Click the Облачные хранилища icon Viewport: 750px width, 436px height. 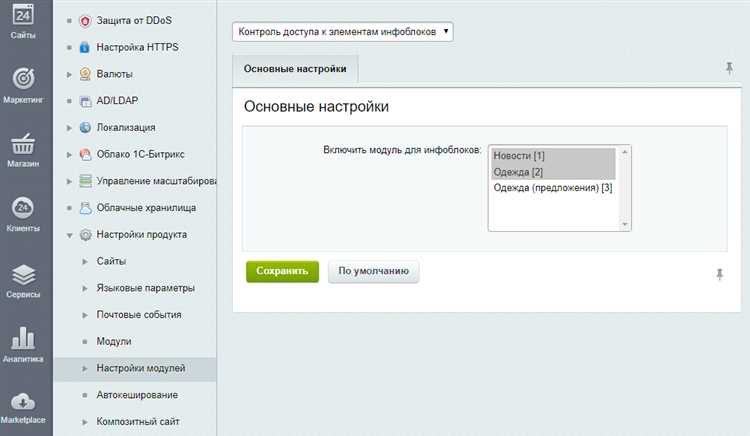[85, 208]
